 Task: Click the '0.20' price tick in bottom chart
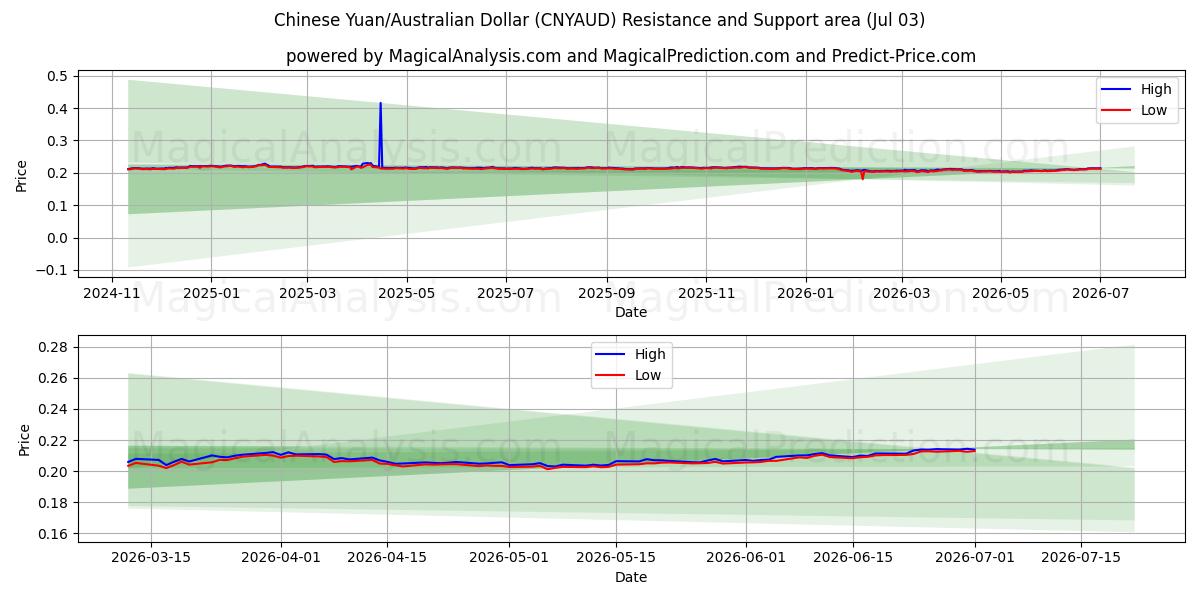click(54, 471)
